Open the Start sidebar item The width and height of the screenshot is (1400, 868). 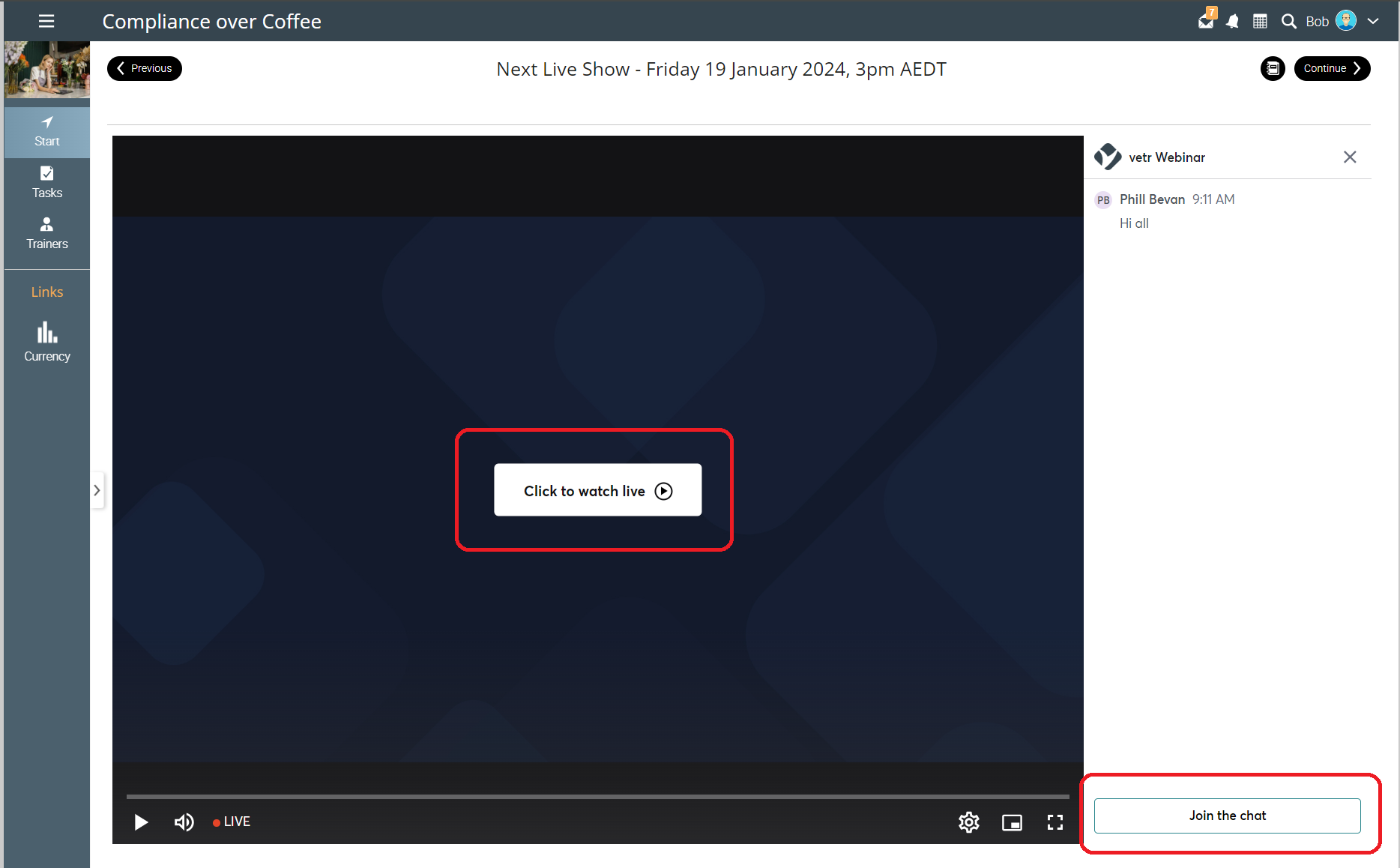[x=46, y=132]
